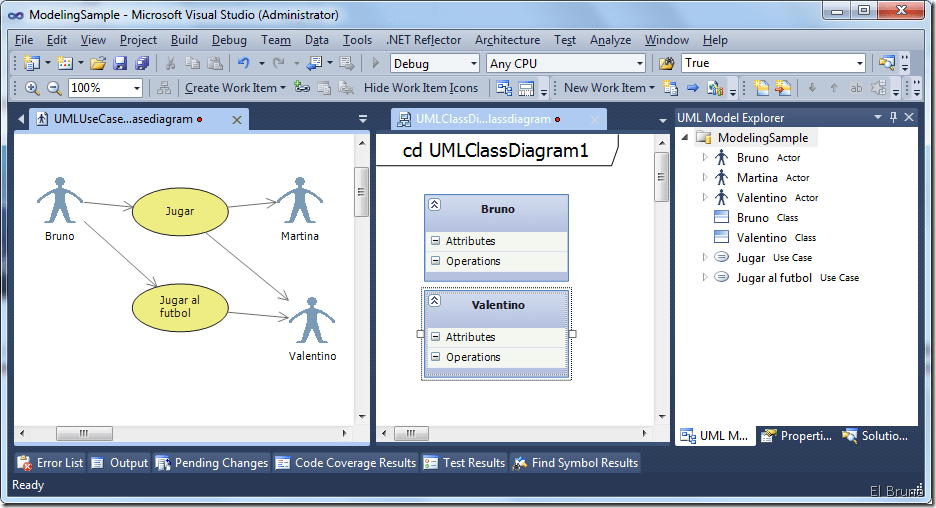This screenshot has width=936, height=508.
Task: Toggle auto-hide pin on UML Model Explorer
Action: (892, 117)
